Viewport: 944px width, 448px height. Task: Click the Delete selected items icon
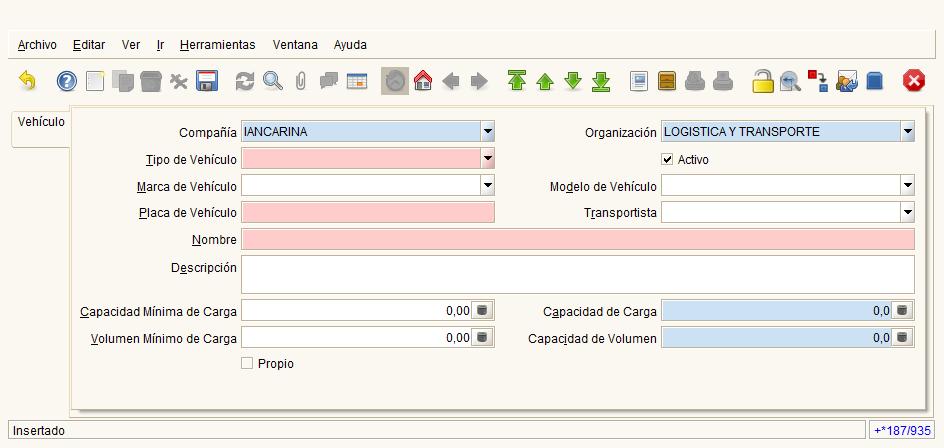click(178, 81)
